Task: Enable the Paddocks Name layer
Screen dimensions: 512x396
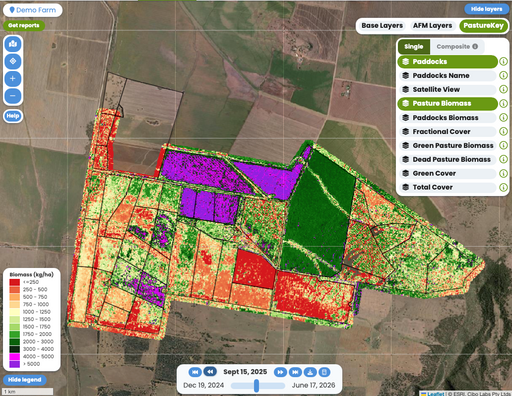Action: [x=447, y=75]
